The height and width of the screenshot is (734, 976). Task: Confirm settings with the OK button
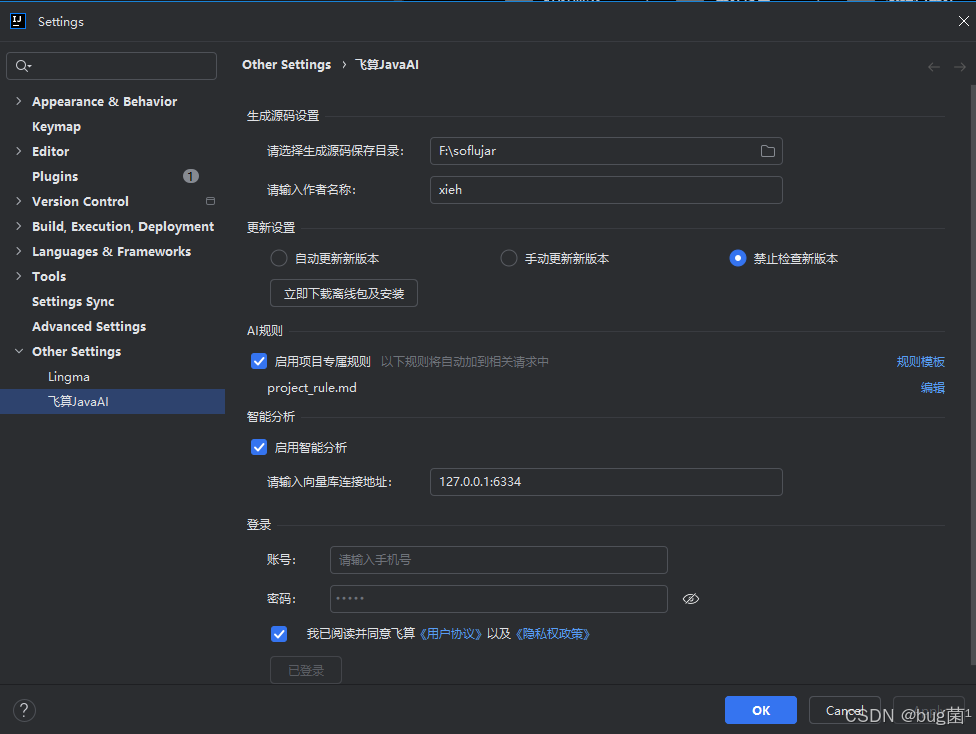[x=761, y=710]
